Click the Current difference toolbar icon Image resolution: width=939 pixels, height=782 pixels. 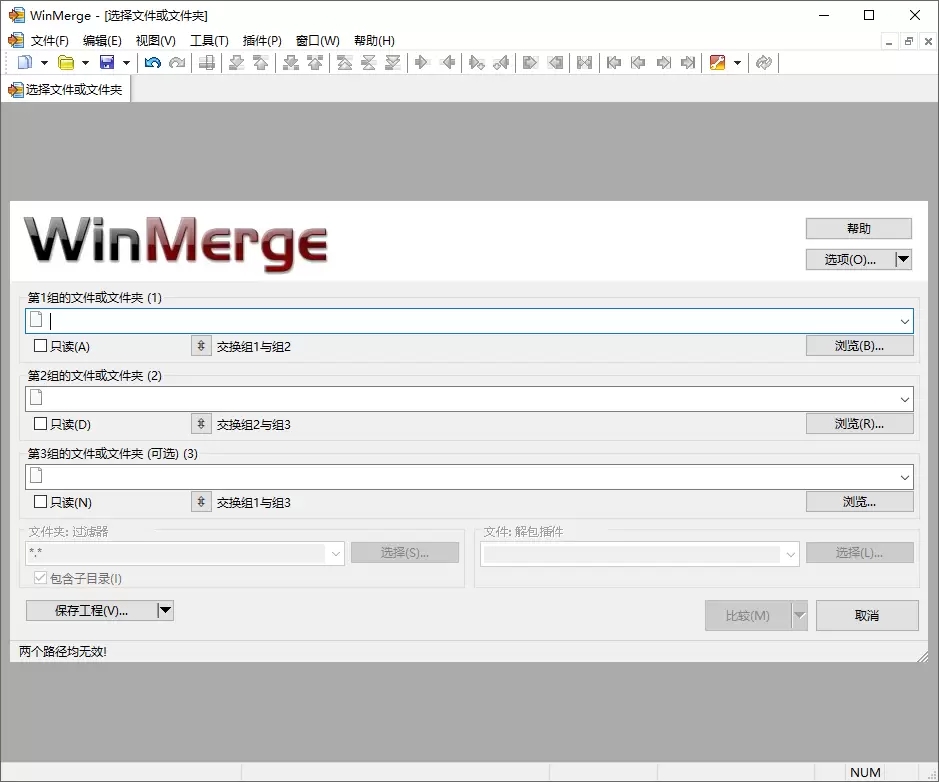[369, 62]
